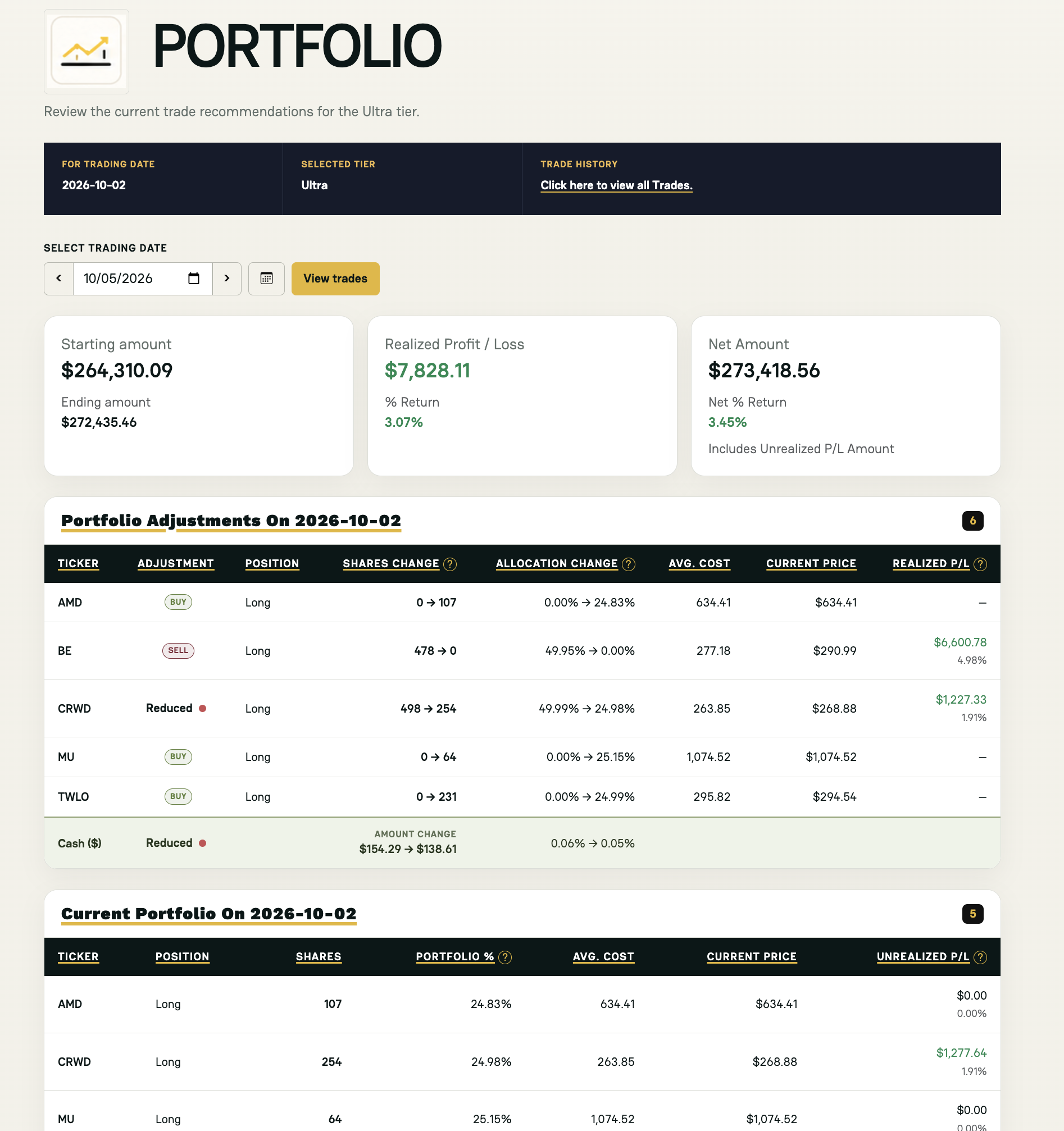Viewport: 1064px width, 1131px height.
Task: Sort adjustments table by Ticker header
Action: pos(78,563)
